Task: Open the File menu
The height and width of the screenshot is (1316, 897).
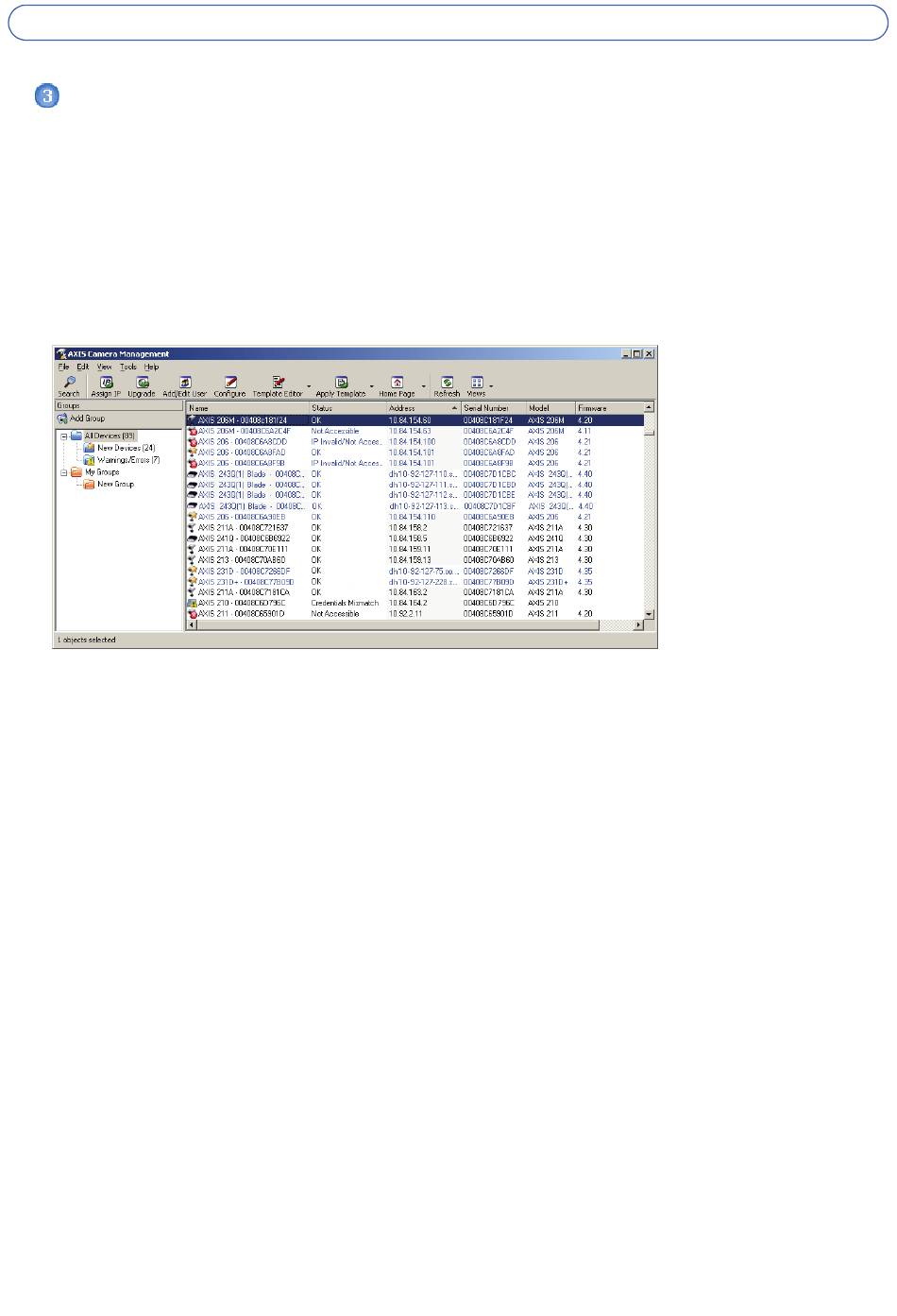Action: pyautogui.click(x=64, y=367)
